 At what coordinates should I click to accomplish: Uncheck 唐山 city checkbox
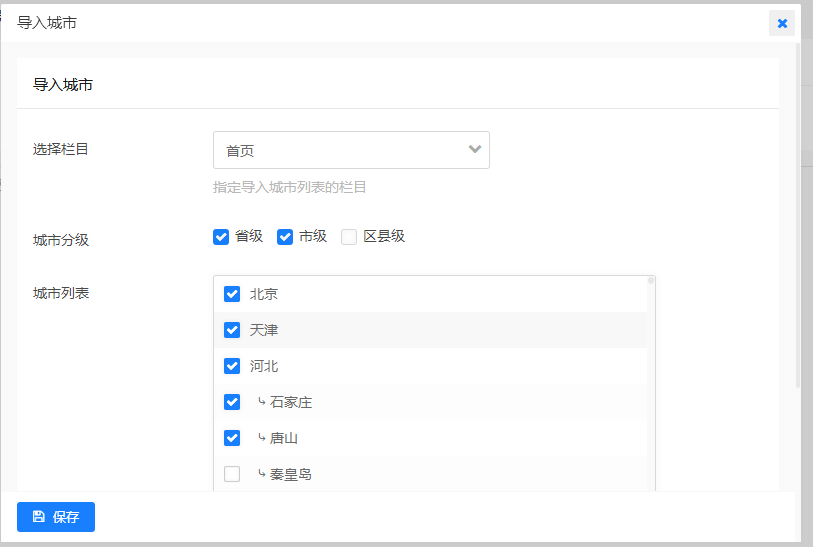click(232, 438)
